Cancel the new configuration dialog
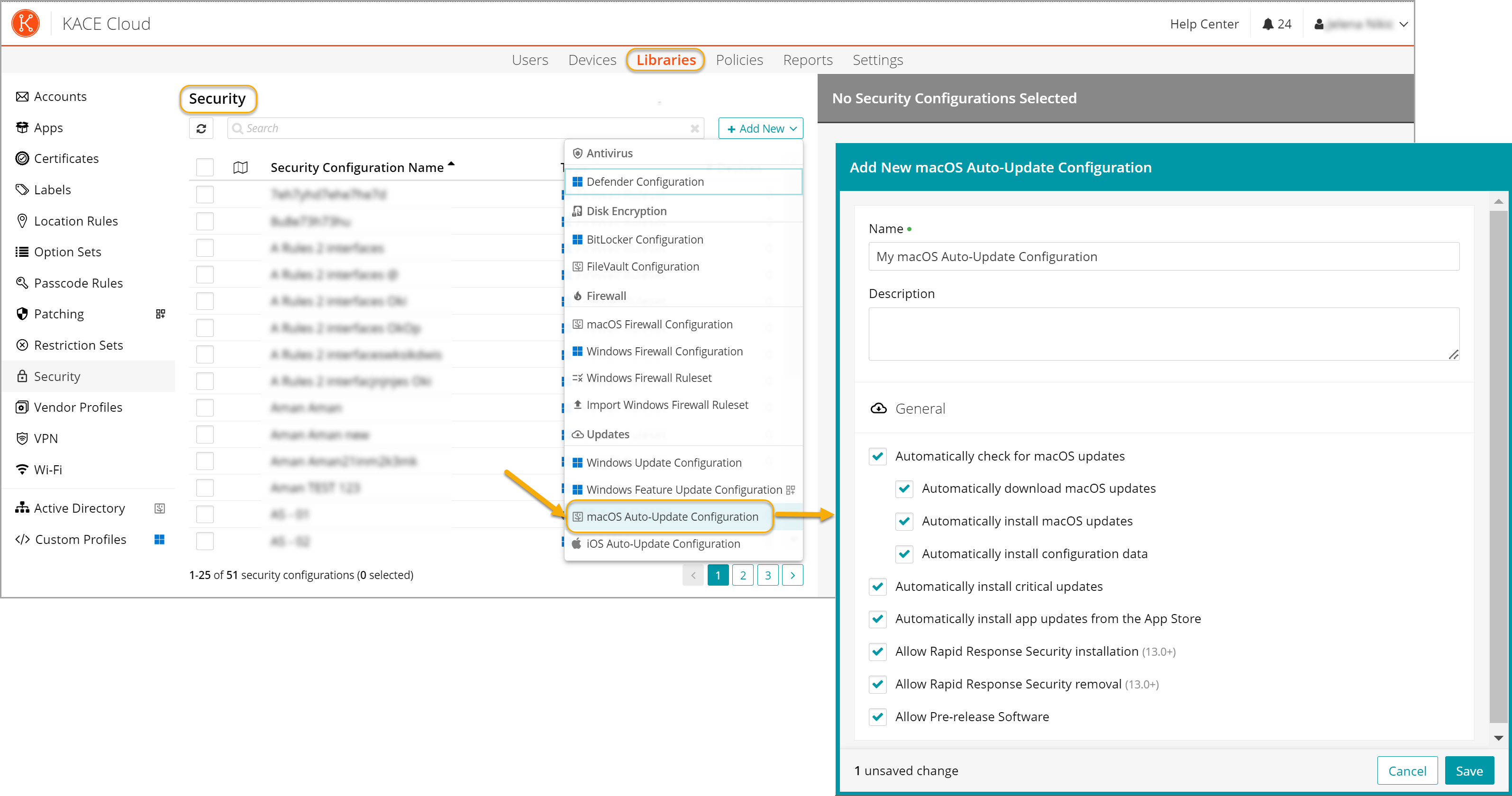1512x796 pixels. click(1407, 771)
